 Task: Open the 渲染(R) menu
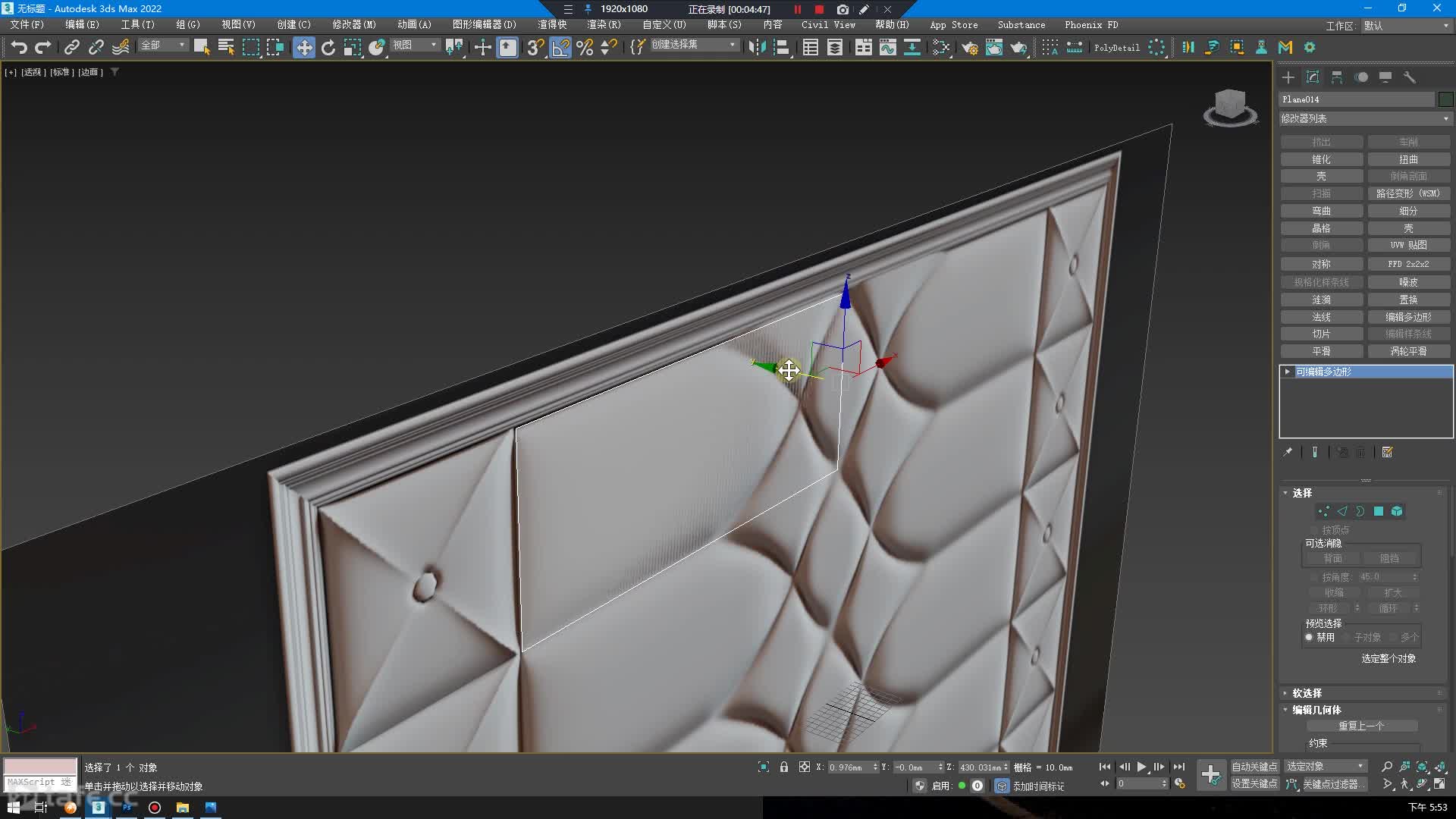point(604,25)
